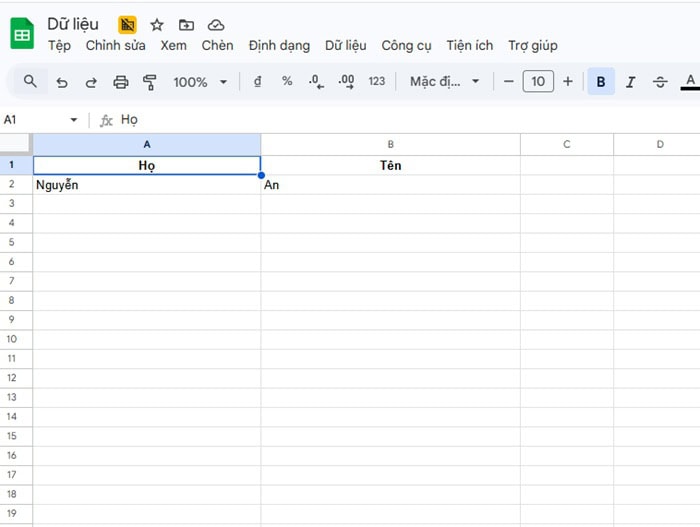
Task: Redo the last undone action
Action: coord(91,82)
